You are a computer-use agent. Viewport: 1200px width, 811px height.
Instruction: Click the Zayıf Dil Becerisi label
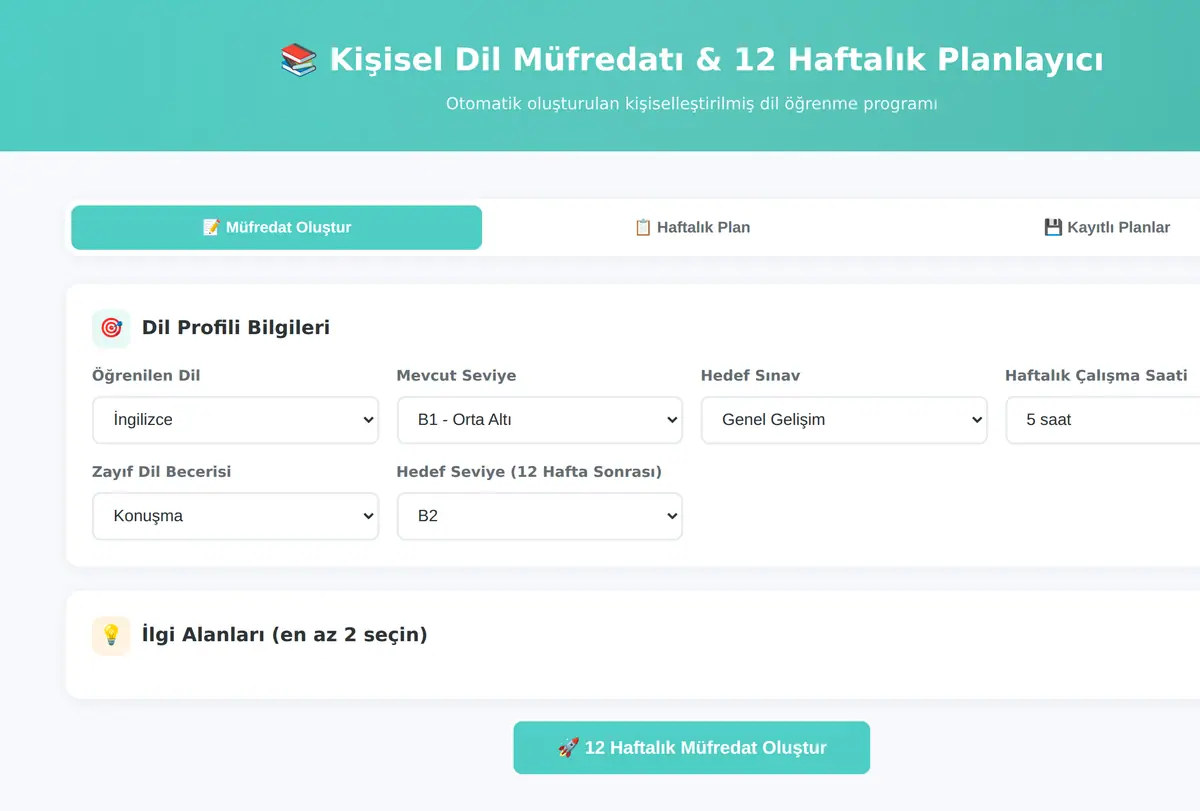[x=161, y=472]
